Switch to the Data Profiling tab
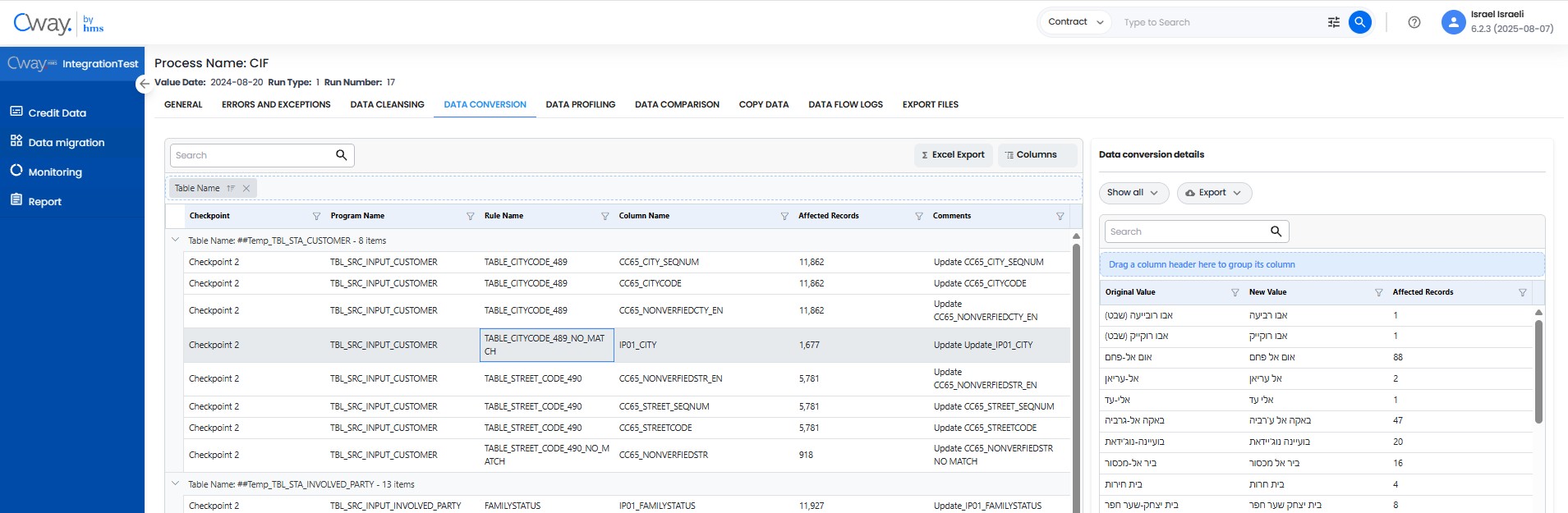This screenshot has width=1568, height=513. [x=580, y=104]
